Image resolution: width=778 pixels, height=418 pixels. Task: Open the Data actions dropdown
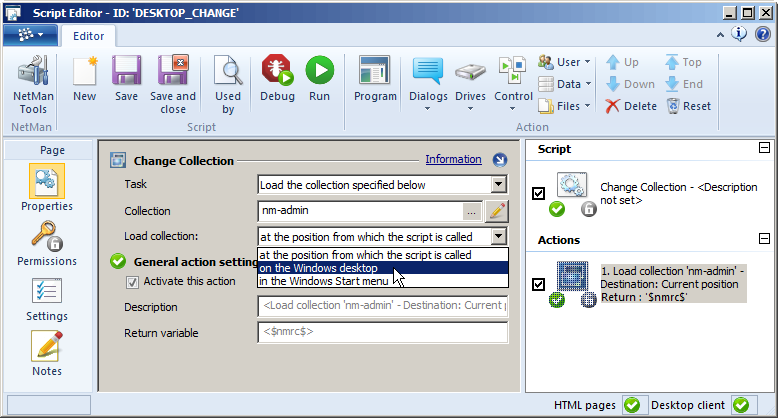click(565, 84)
